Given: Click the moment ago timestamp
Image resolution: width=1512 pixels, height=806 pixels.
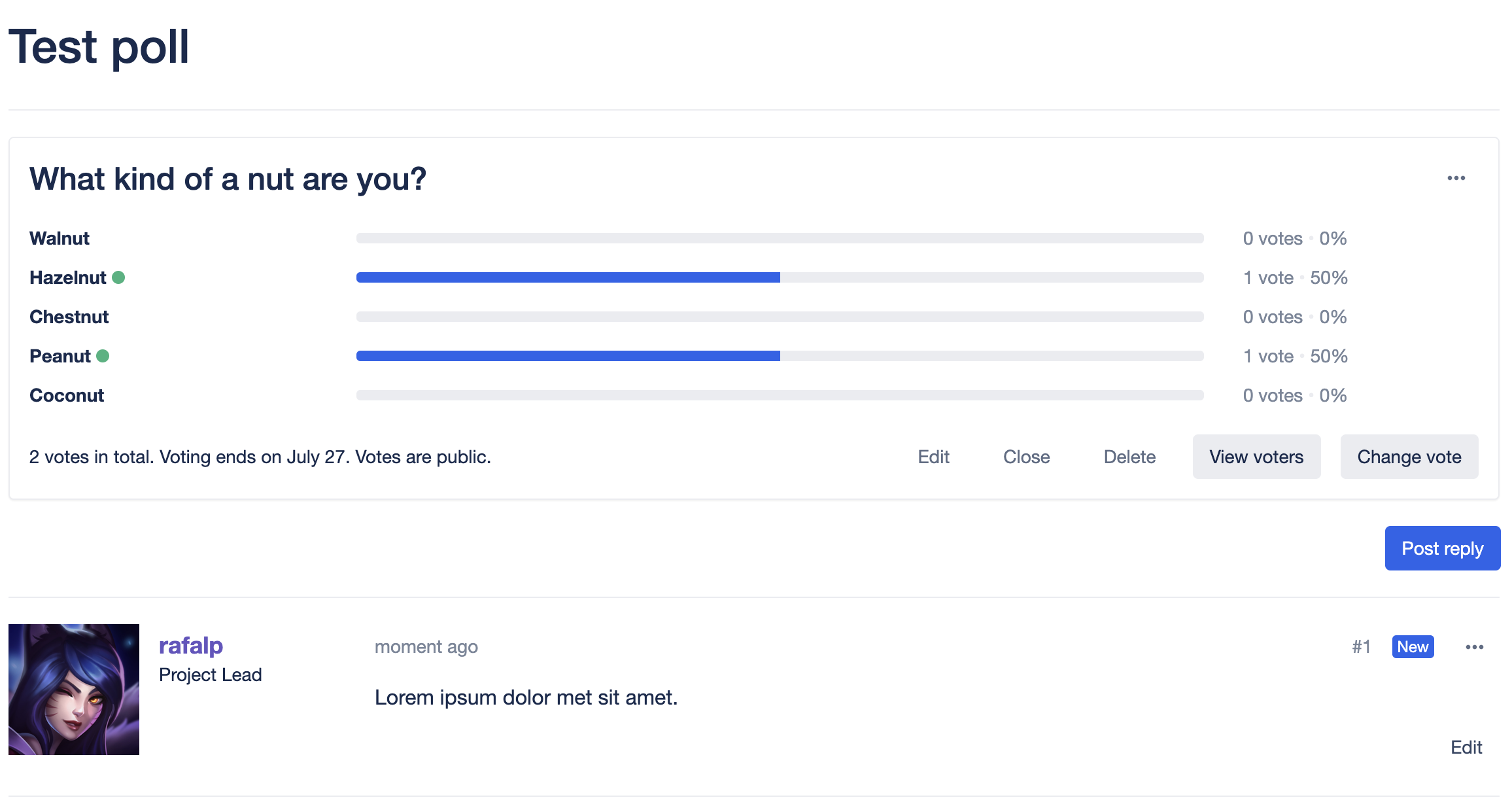Looking at the screenshot, I should [x=426, y=647].
